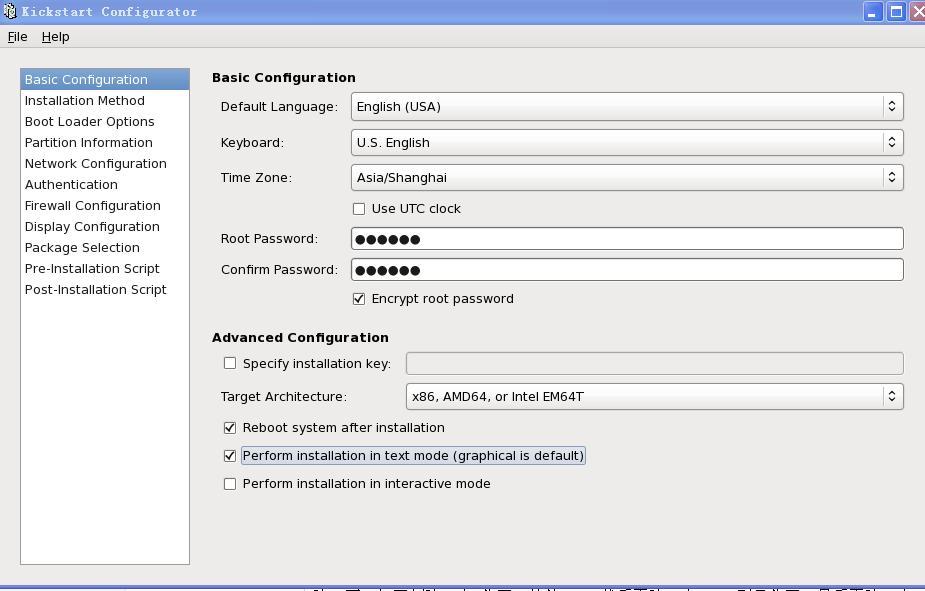Screen dimensions: 925x591
Task: Click the Kickstart Configurator title bar icon
Action: (9, 11)
